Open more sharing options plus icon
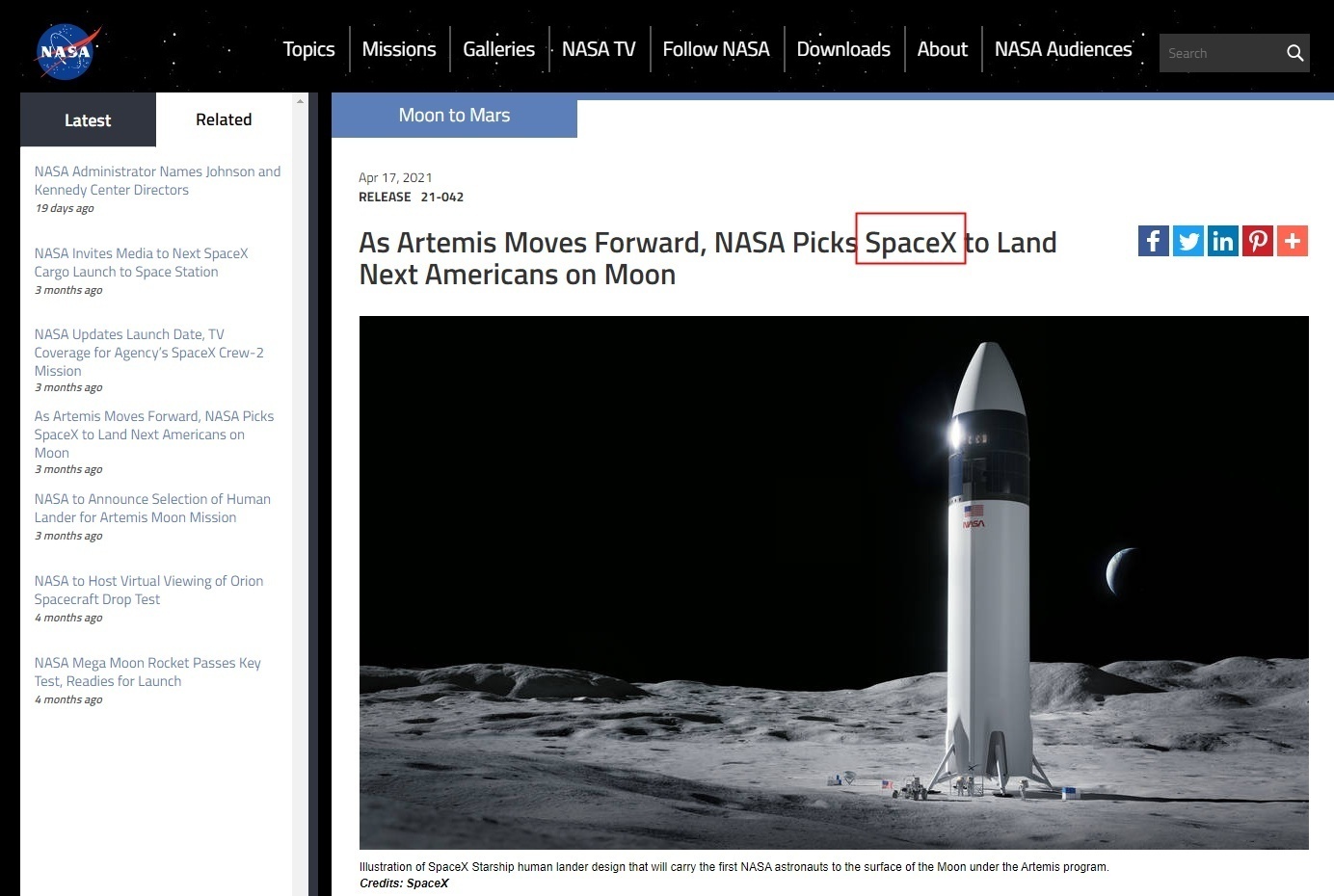The height and width of the screenshot is (896, 1334). pyautogui.click(x=1292, y=241)
